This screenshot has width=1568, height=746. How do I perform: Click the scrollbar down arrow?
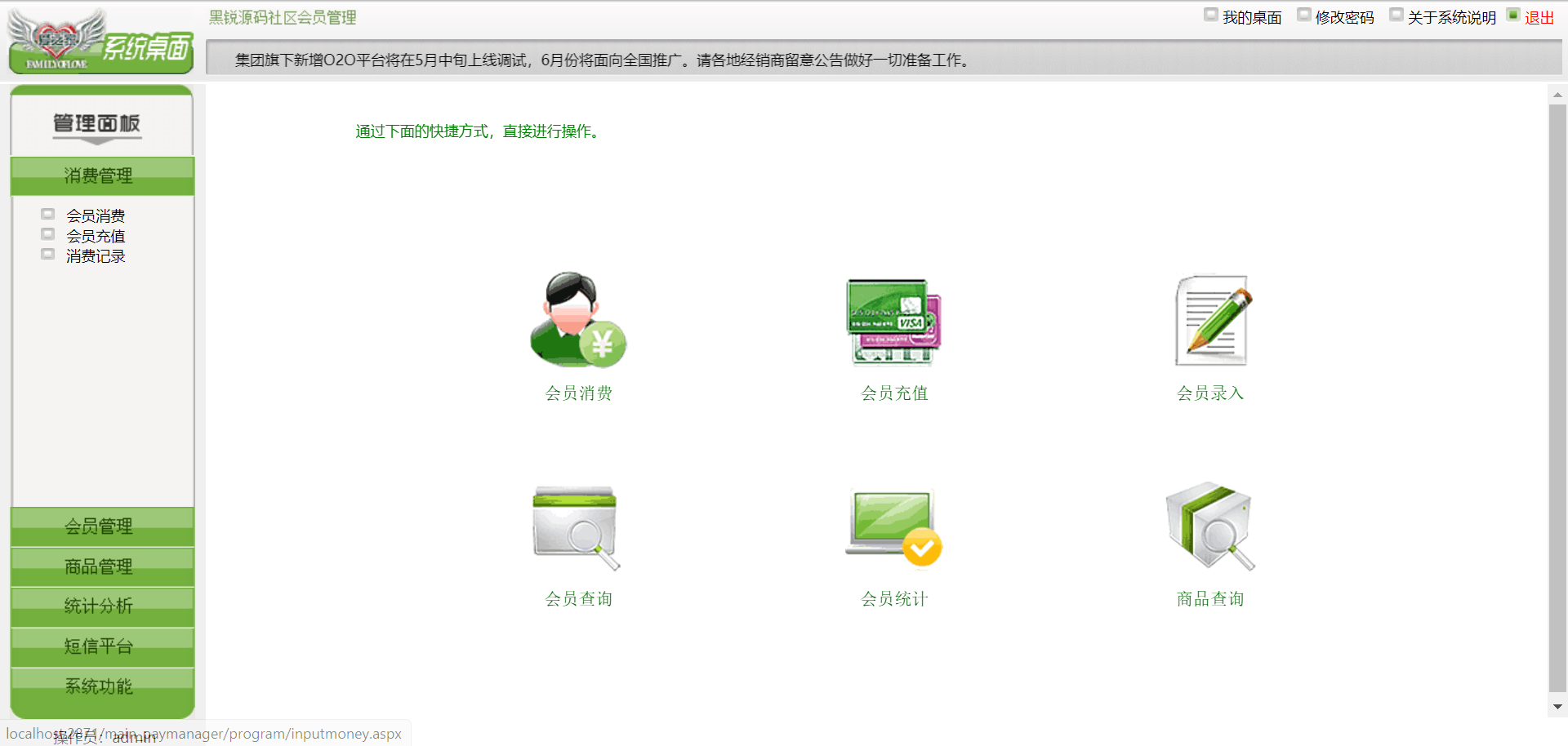click(x=1557, y=707)
